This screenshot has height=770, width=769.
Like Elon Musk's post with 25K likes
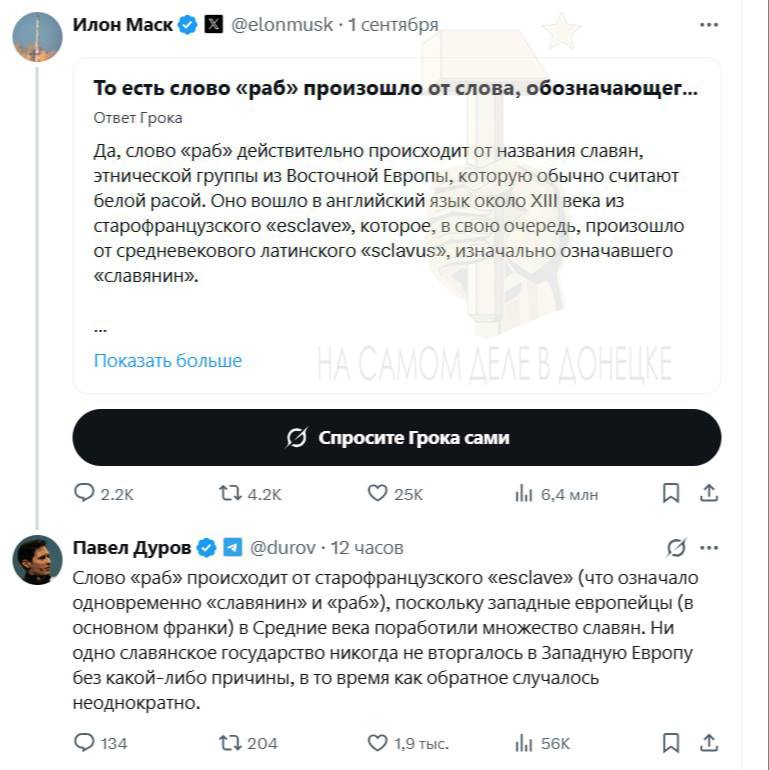click(395, 493)
